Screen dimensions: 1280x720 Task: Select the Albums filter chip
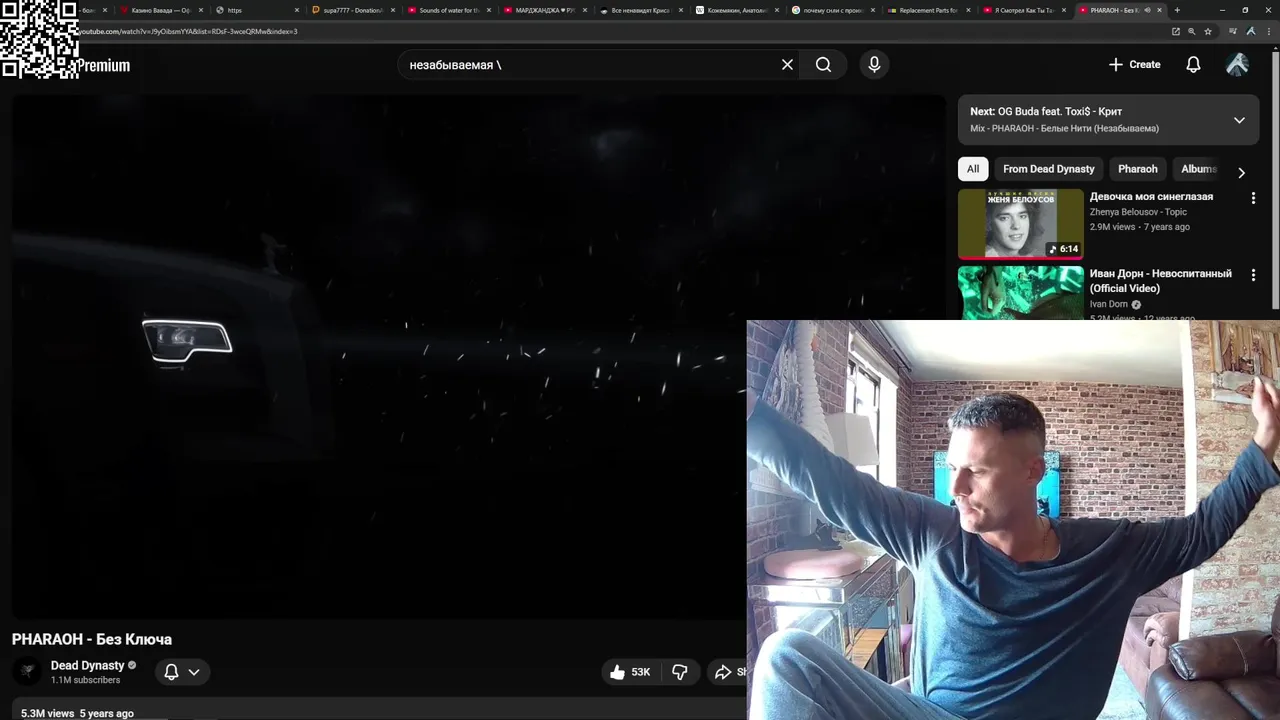1198,169
